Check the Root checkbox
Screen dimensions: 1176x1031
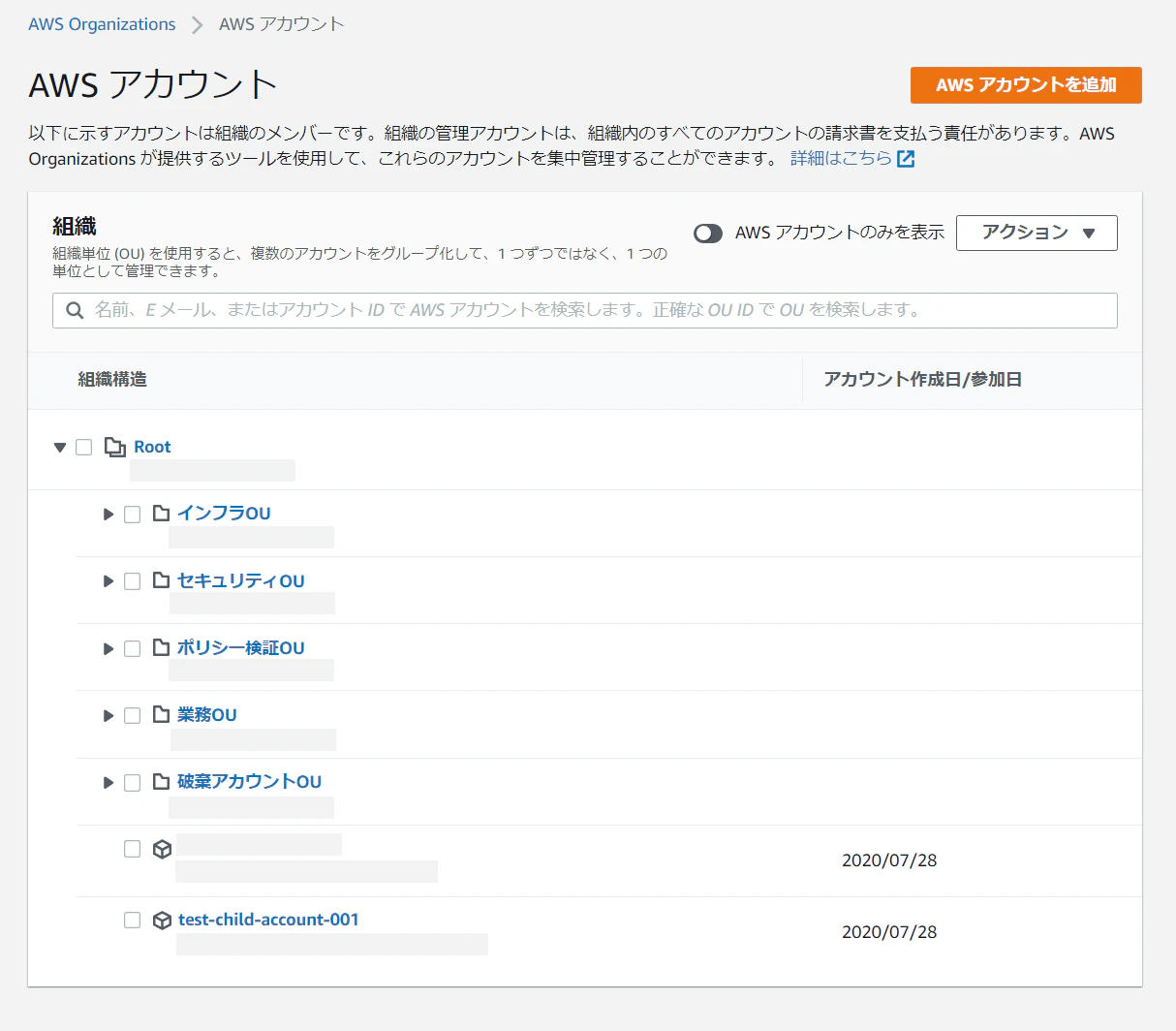(x=84, y=447)
